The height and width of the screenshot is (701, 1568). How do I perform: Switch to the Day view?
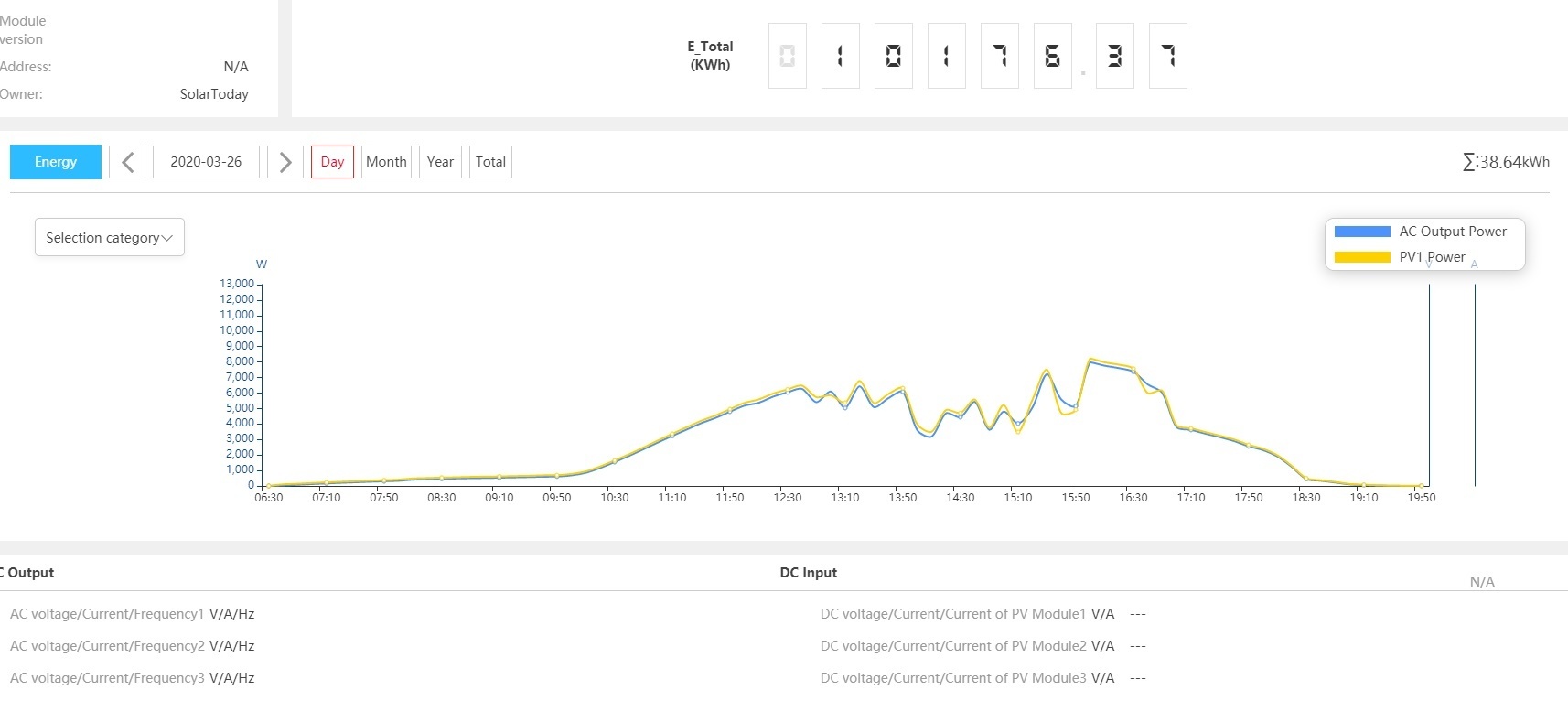[332, 162]
